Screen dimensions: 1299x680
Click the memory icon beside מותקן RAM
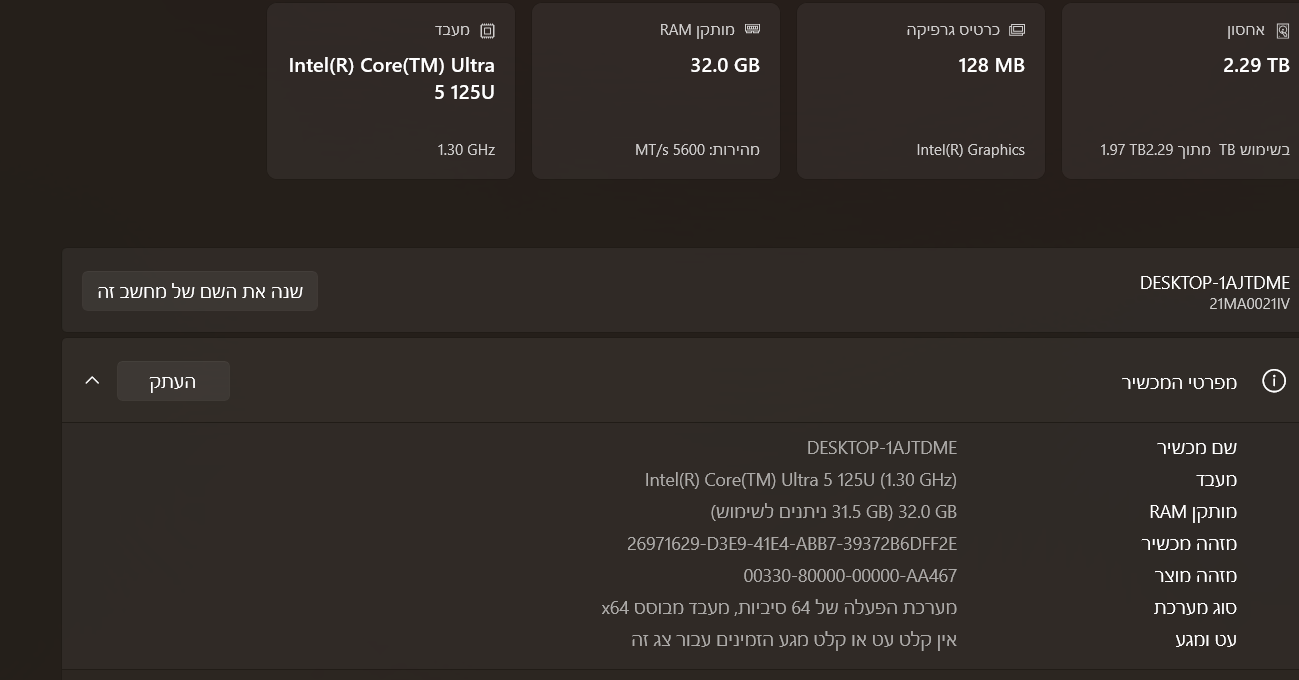(752, 30)
